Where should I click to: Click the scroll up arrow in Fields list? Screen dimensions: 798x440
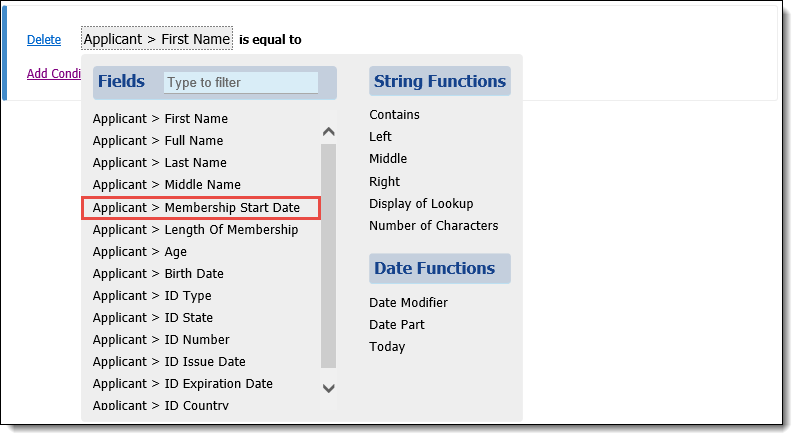[329, 132]
